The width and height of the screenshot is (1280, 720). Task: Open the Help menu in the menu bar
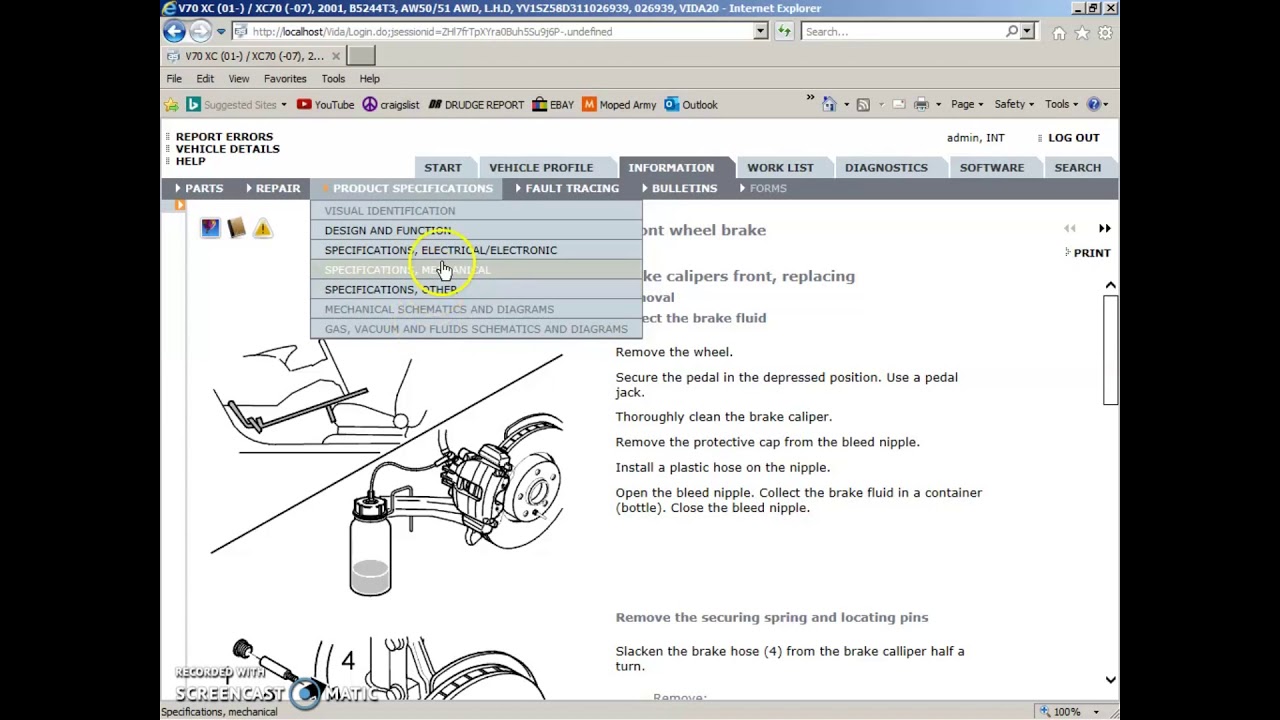tap(369, 78)
